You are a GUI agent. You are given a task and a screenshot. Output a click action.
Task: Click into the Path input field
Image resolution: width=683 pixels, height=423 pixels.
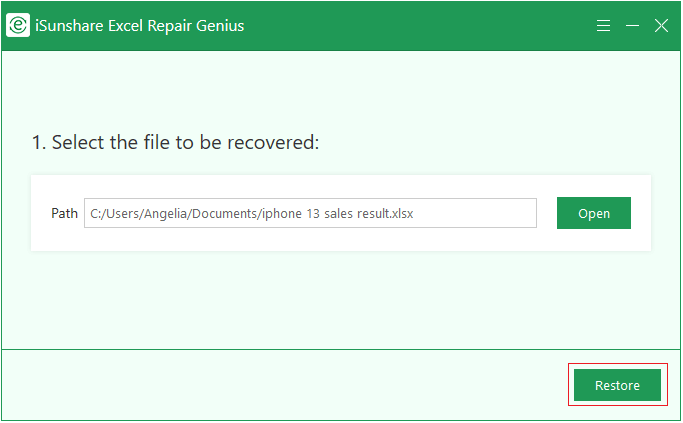[x=310, y=213]
